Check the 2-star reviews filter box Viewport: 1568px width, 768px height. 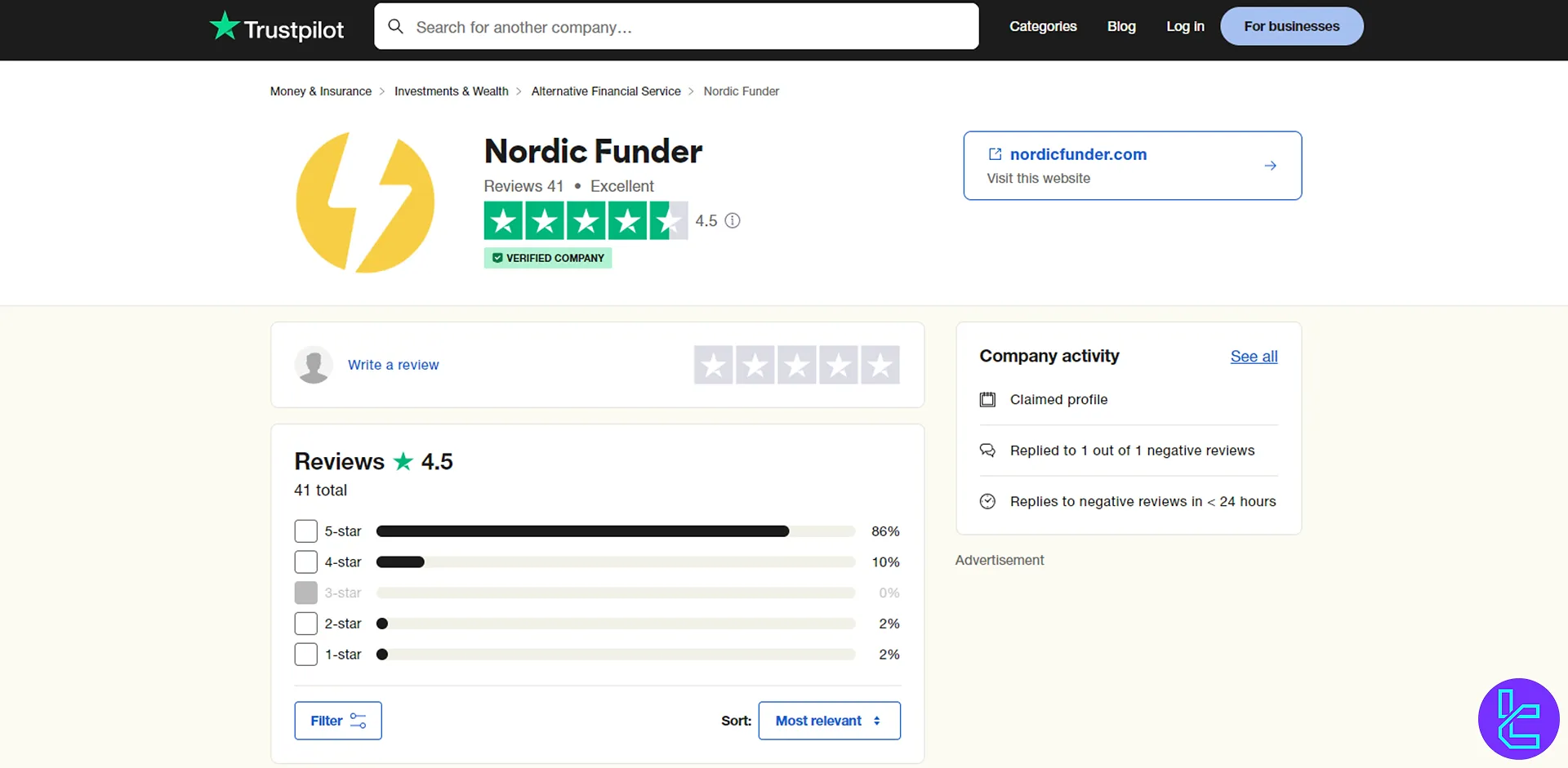[x=305, y=623]
